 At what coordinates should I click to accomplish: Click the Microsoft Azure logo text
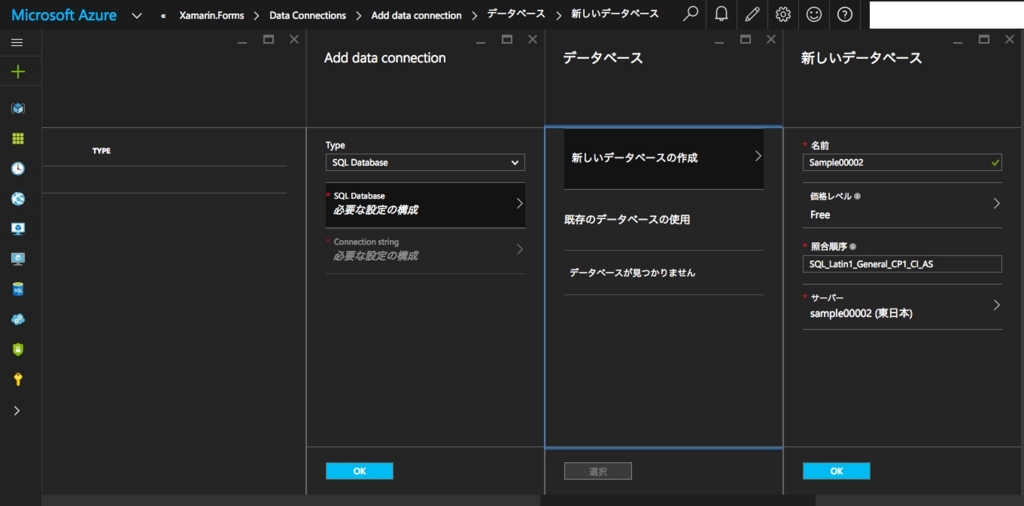(x=64, y=14)
